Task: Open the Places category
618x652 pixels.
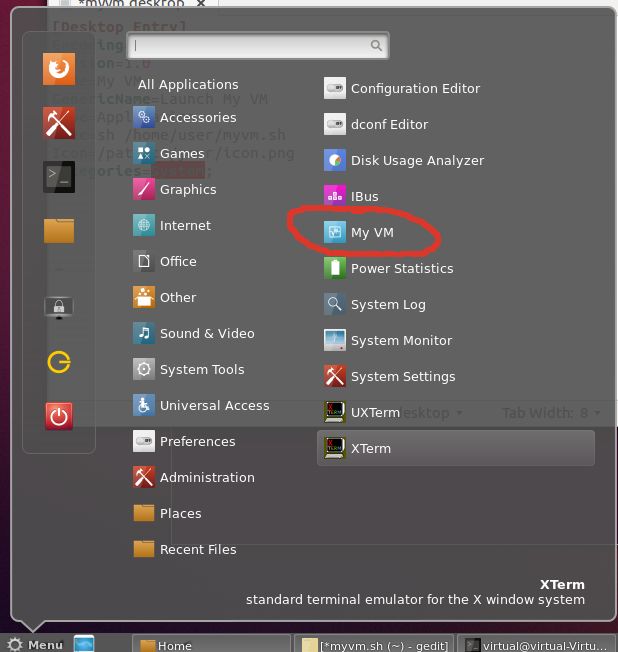Action: pyautogui.click(x=167, y=513)
